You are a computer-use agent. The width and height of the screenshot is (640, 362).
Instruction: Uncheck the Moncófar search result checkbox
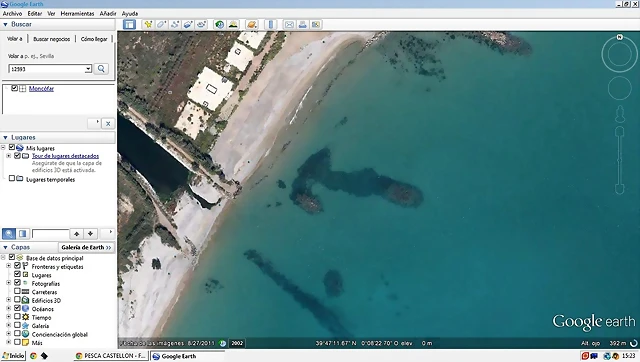(x=15, y=88)
